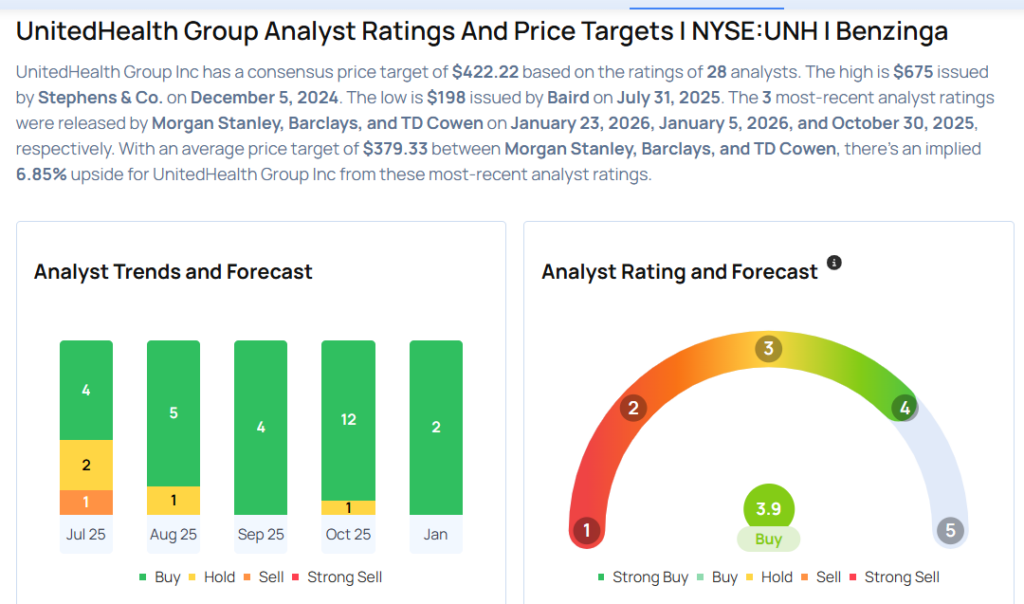Click gauge marker number 2
Viewport: 1024px width, 604px height.
(x=632, y=407)
